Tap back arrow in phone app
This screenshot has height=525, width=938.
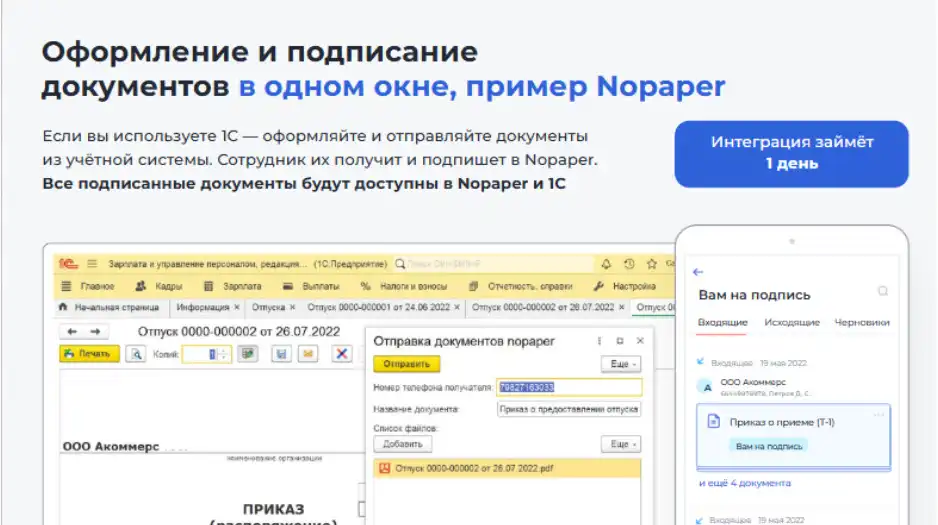698,272
